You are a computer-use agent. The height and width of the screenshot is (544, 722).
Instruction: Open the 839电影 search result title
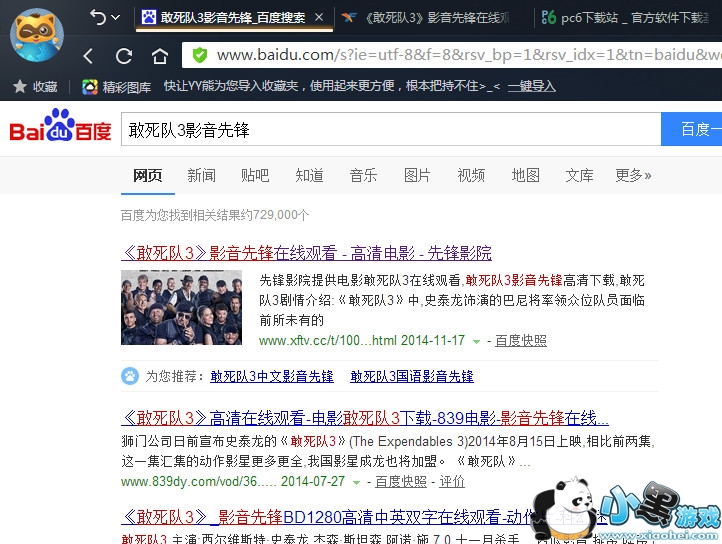[365, 418]
